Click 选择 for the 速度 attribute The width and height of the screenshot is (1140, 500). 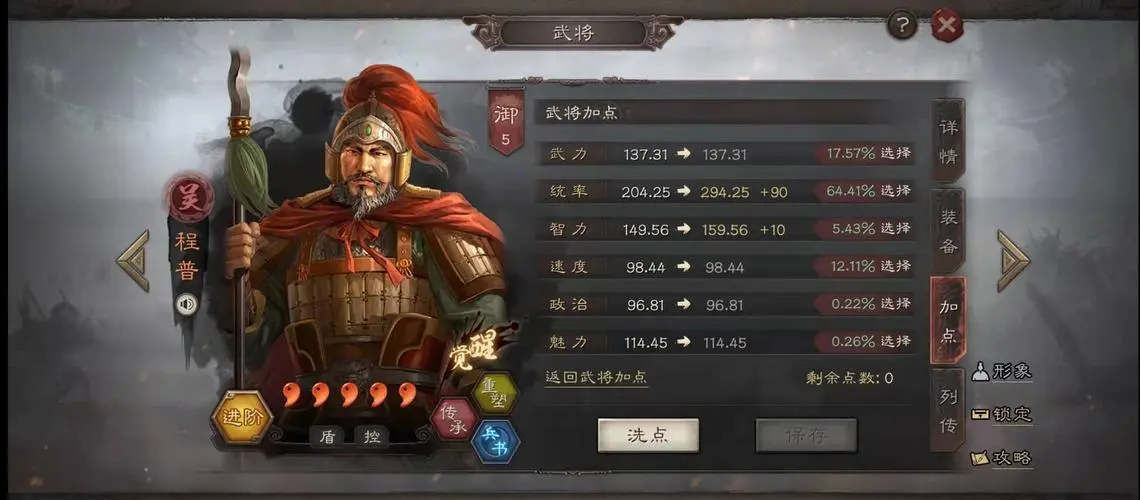click(896, 266)
